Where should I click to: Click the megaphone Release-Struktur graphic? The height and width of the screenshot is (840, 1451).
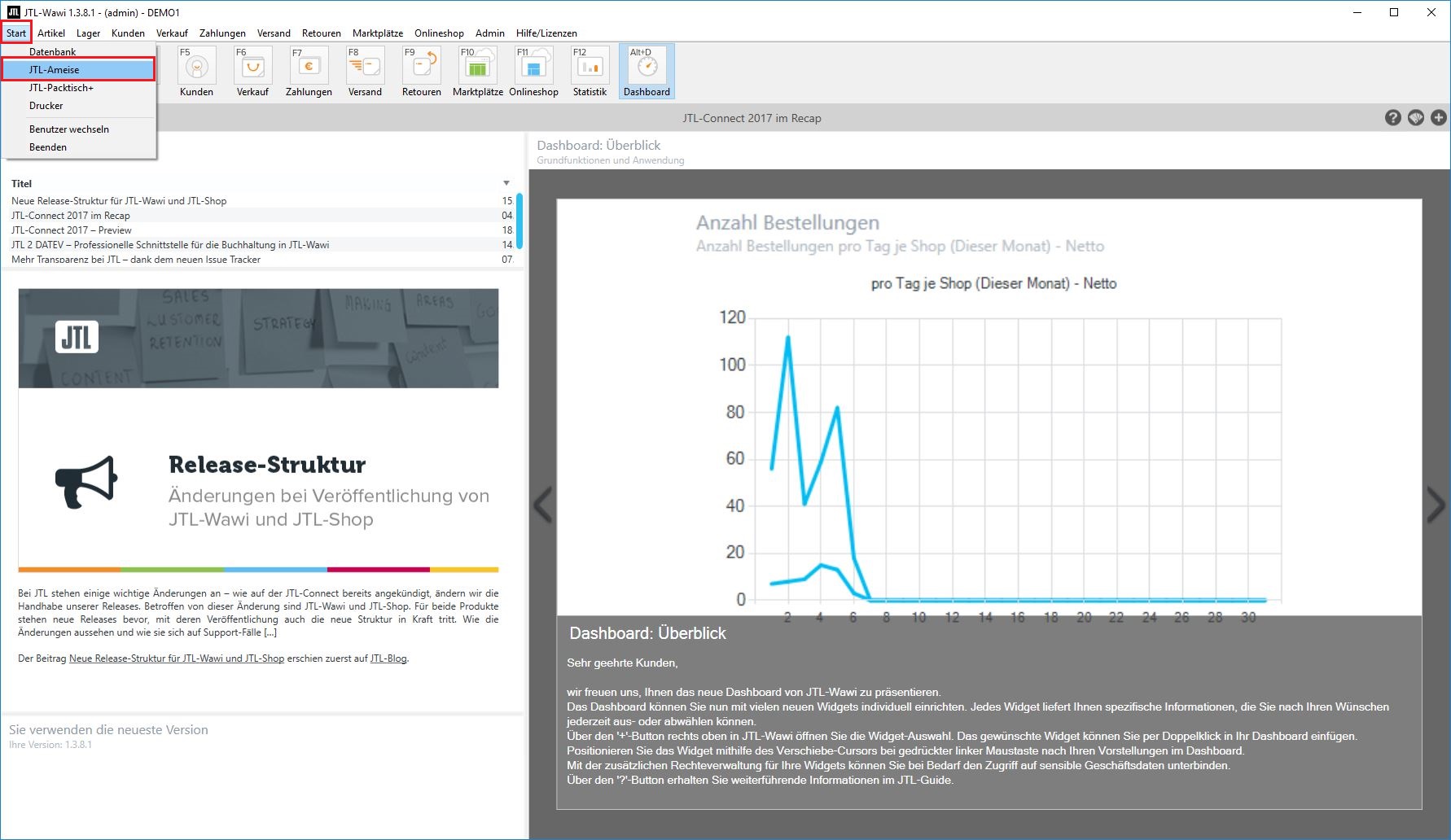86,482
